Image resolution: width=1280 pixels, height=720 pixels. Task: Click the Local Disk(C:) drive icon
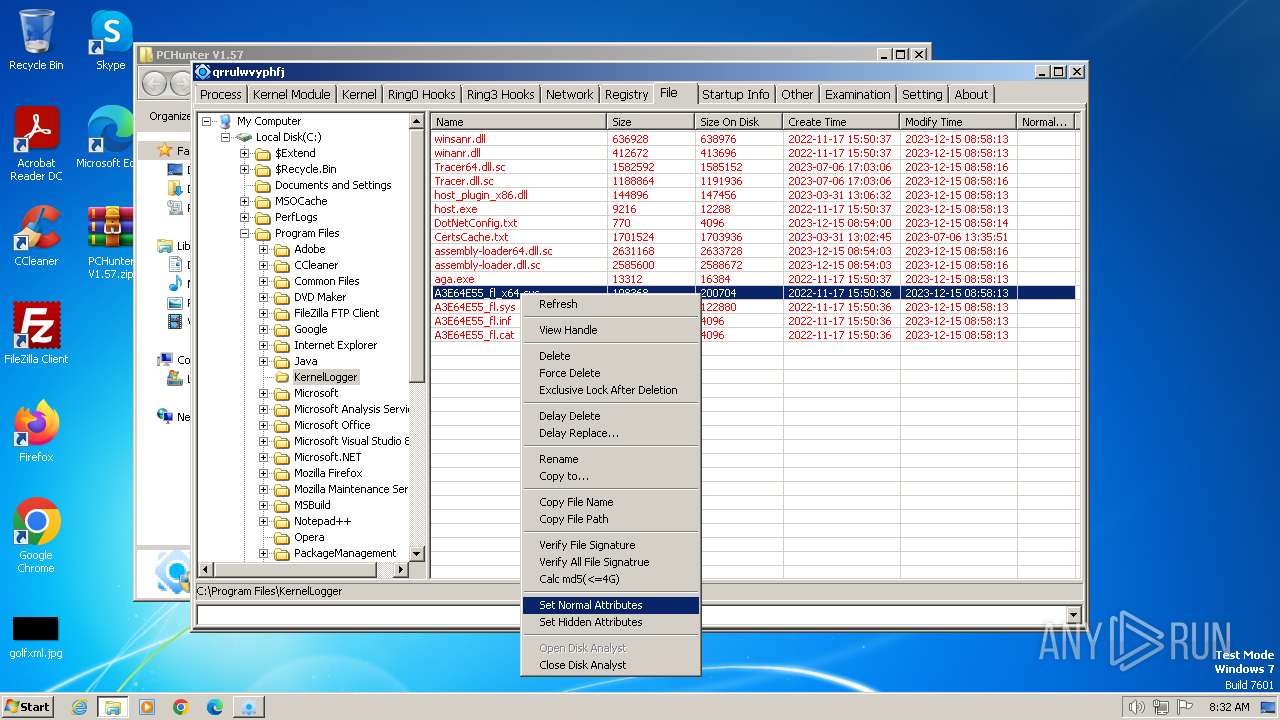click(244, 137)
